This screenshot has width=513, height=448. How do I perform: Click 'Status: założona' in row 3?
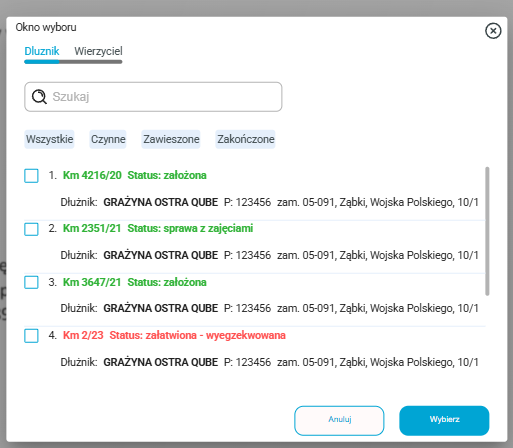click(x=167, y=282)
